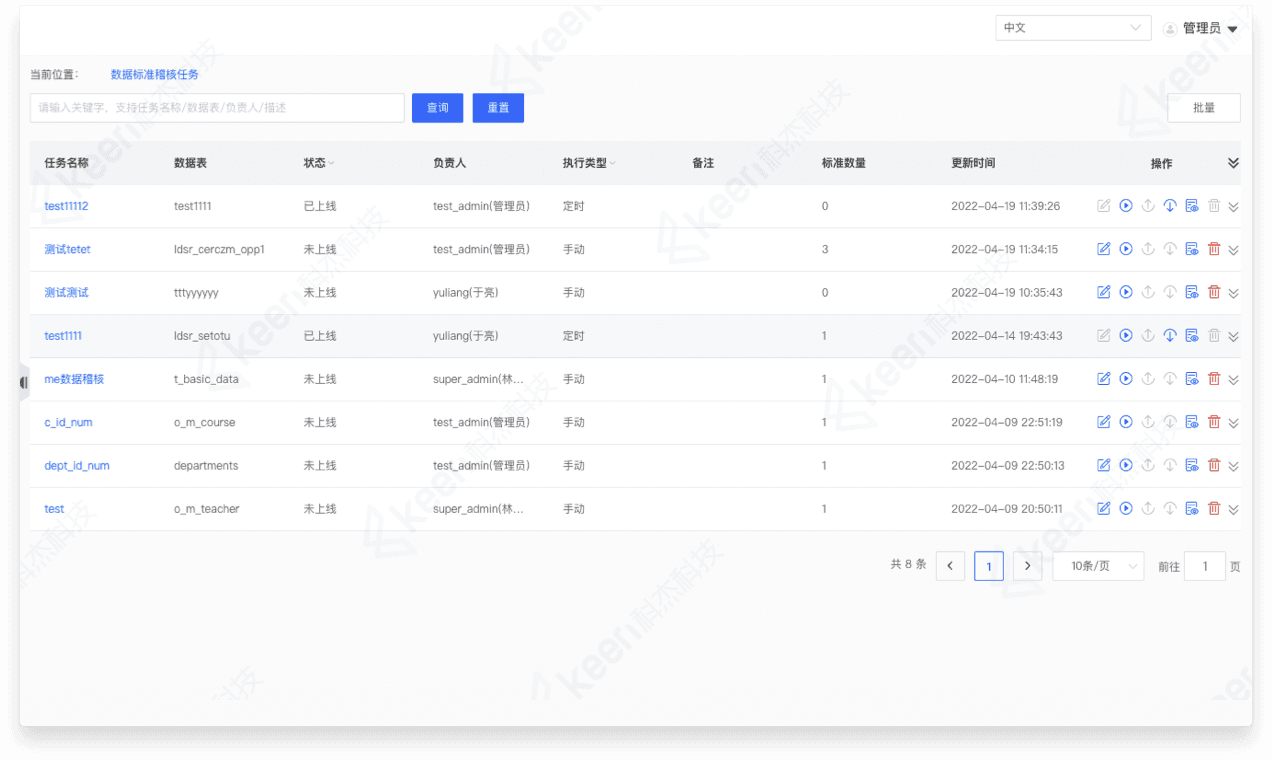The image size is (1272, 760).
Task: View execution log for 测试测试
Action: point(1192,293)
